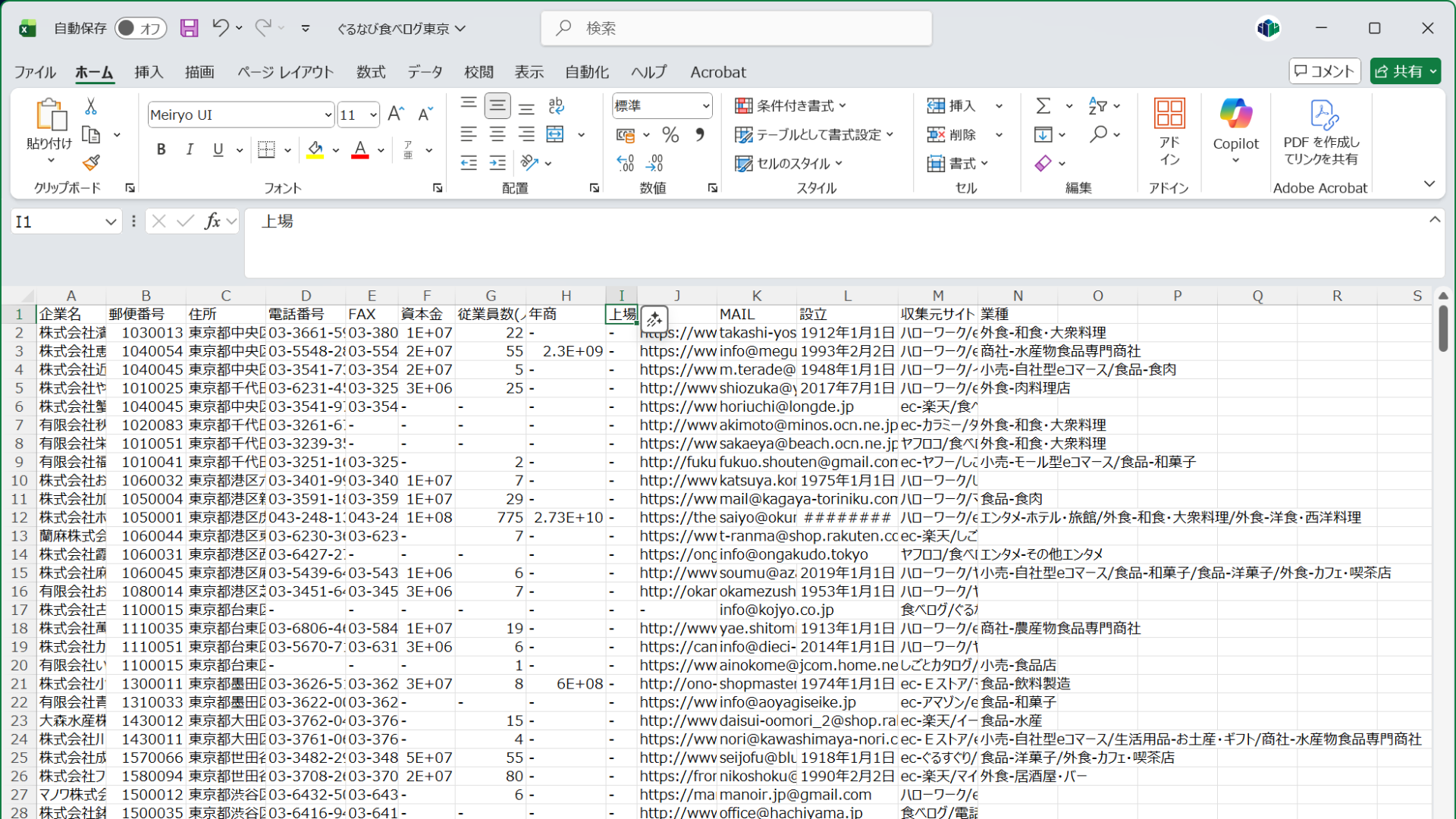
Task: Click the Save icon in title bar
Action: pyautogui.click(x=189, y=29)
